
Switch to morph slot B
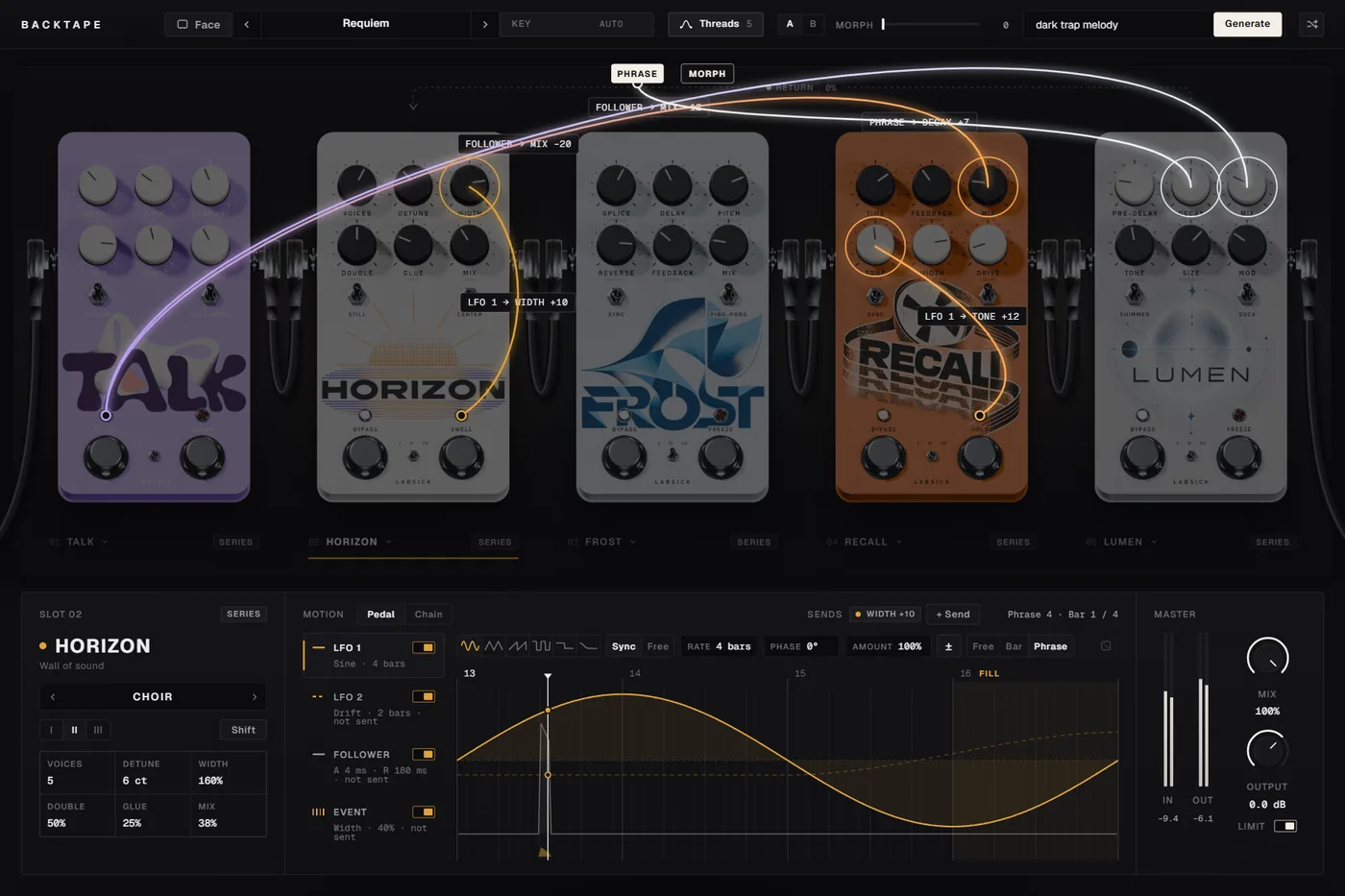click(813, 24)
